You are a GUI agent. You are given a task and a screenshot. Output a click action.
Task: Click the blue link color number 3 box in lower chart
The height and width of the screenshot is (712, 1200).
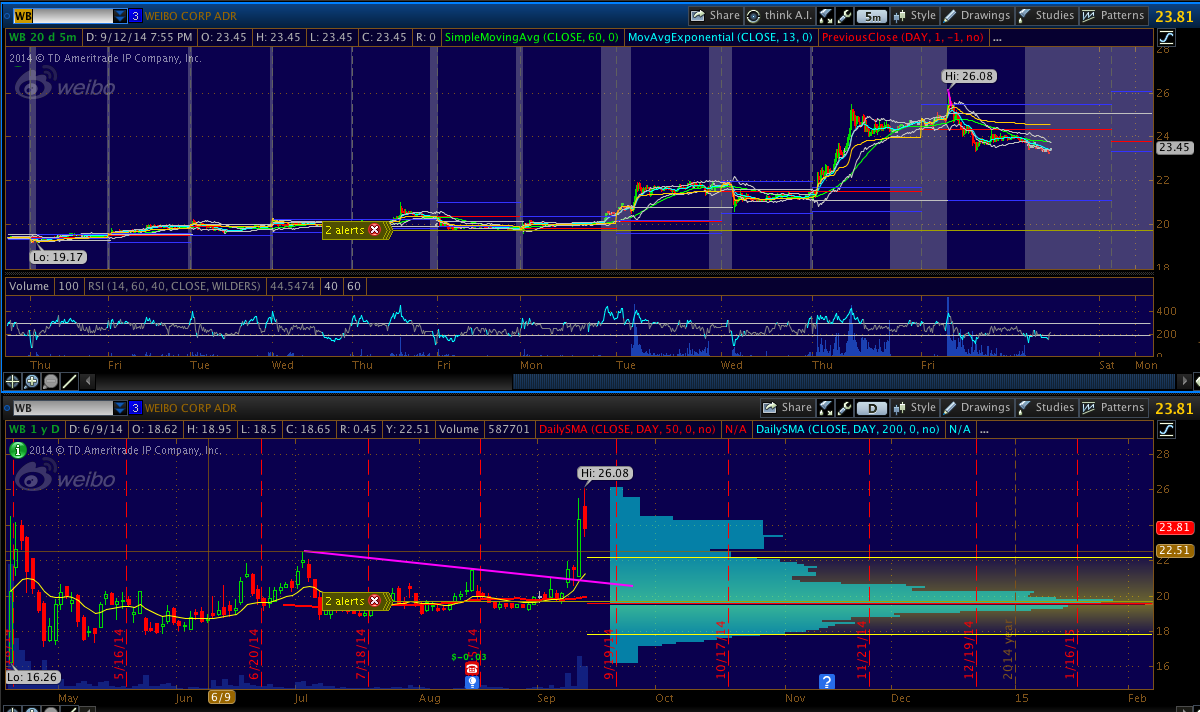(x=135, y=408)
